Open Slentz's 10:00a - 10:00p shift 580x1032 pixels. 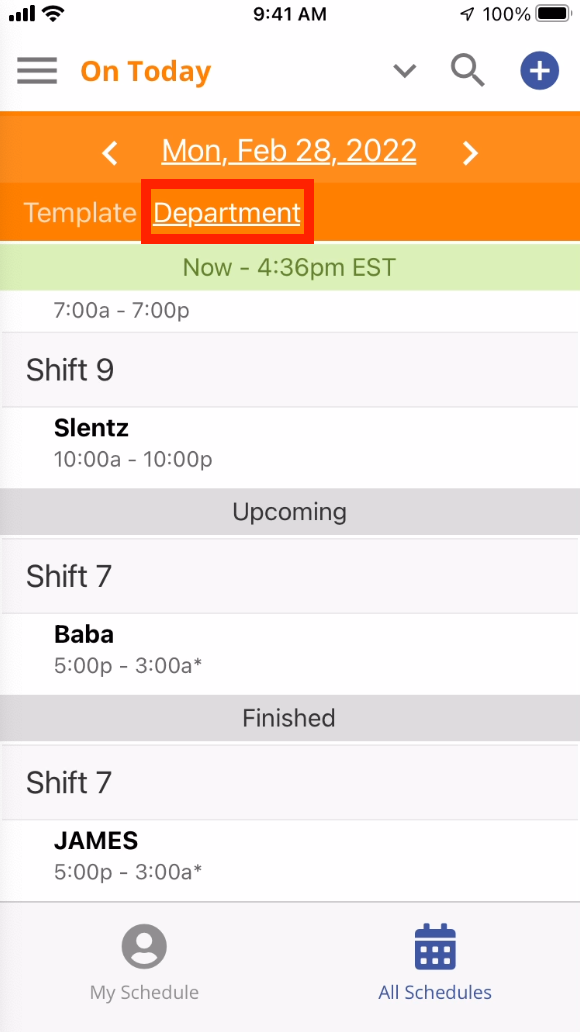(x=290, y=448)
